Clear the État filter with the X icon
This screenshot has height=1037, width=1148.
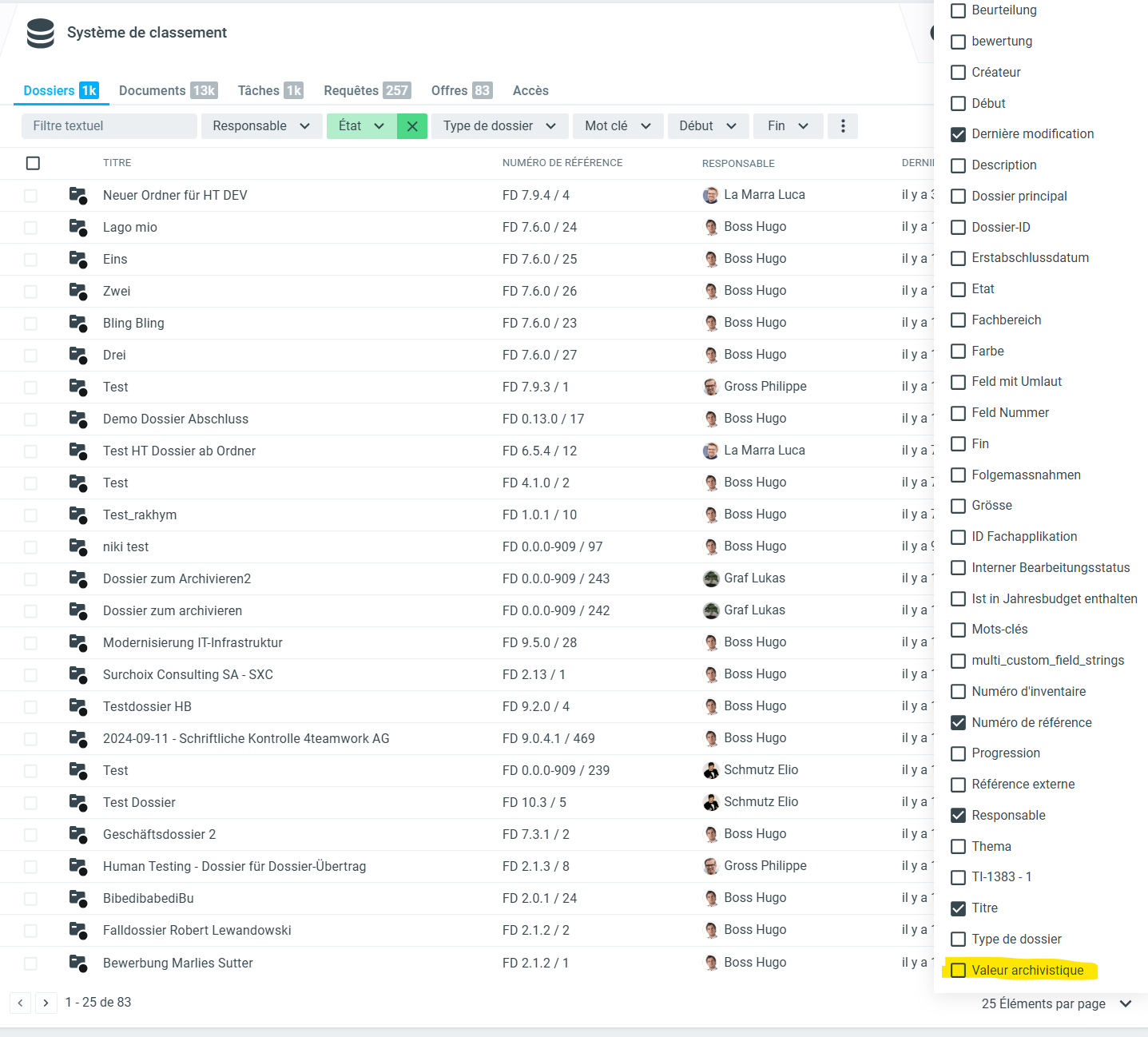coord(412,126)
